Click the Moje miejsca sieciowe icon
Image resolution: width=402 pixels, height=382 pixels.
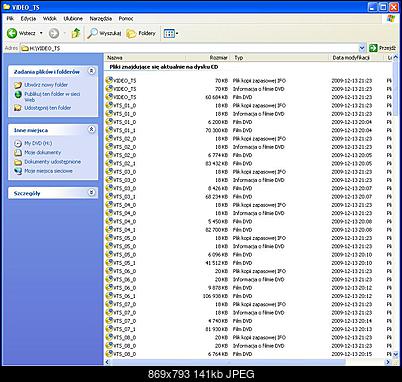(18, 171)
